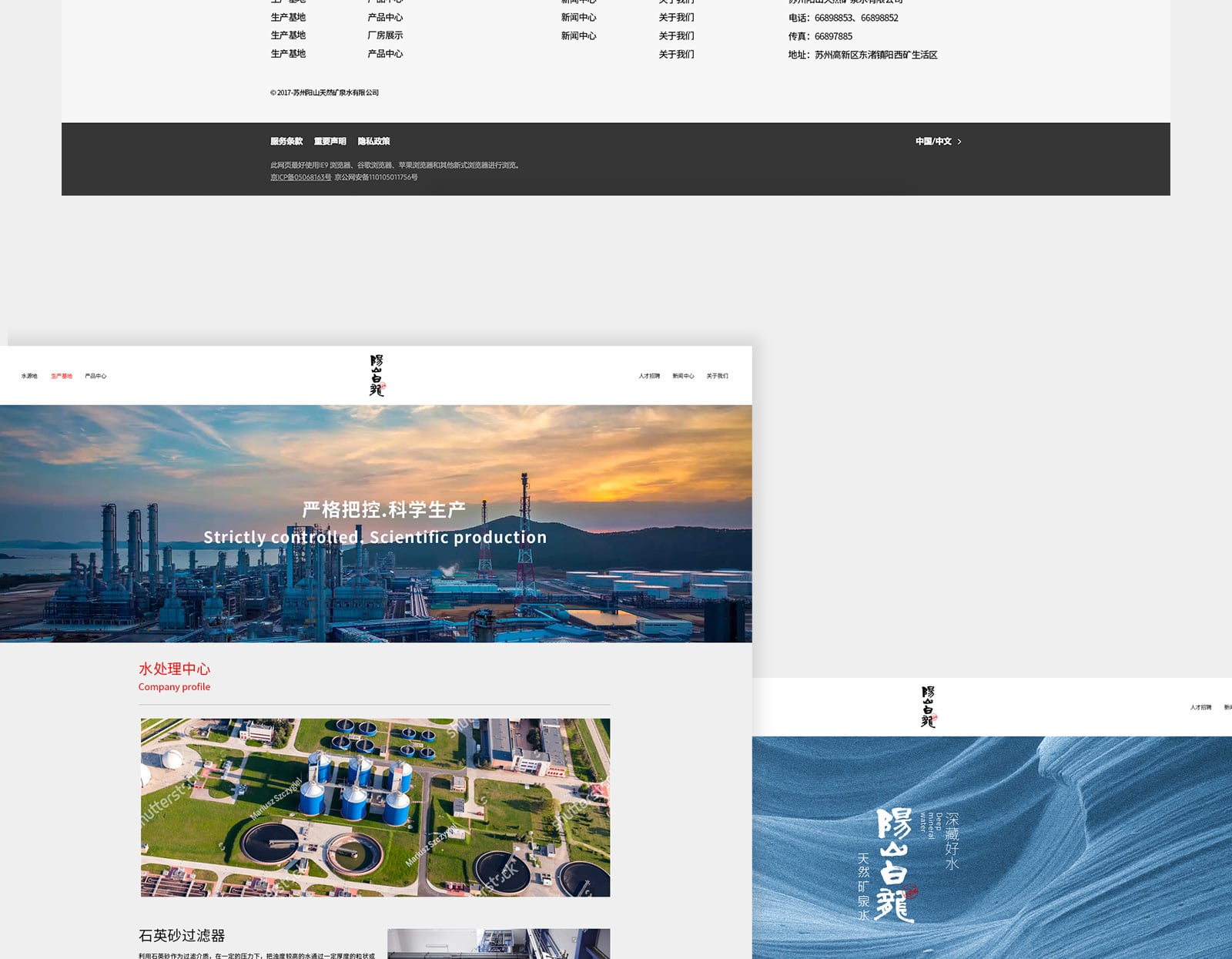This screenshot has width=1232, height=959.
Task: Click the 水处理中心 section heading
Action: coord(174,669)
